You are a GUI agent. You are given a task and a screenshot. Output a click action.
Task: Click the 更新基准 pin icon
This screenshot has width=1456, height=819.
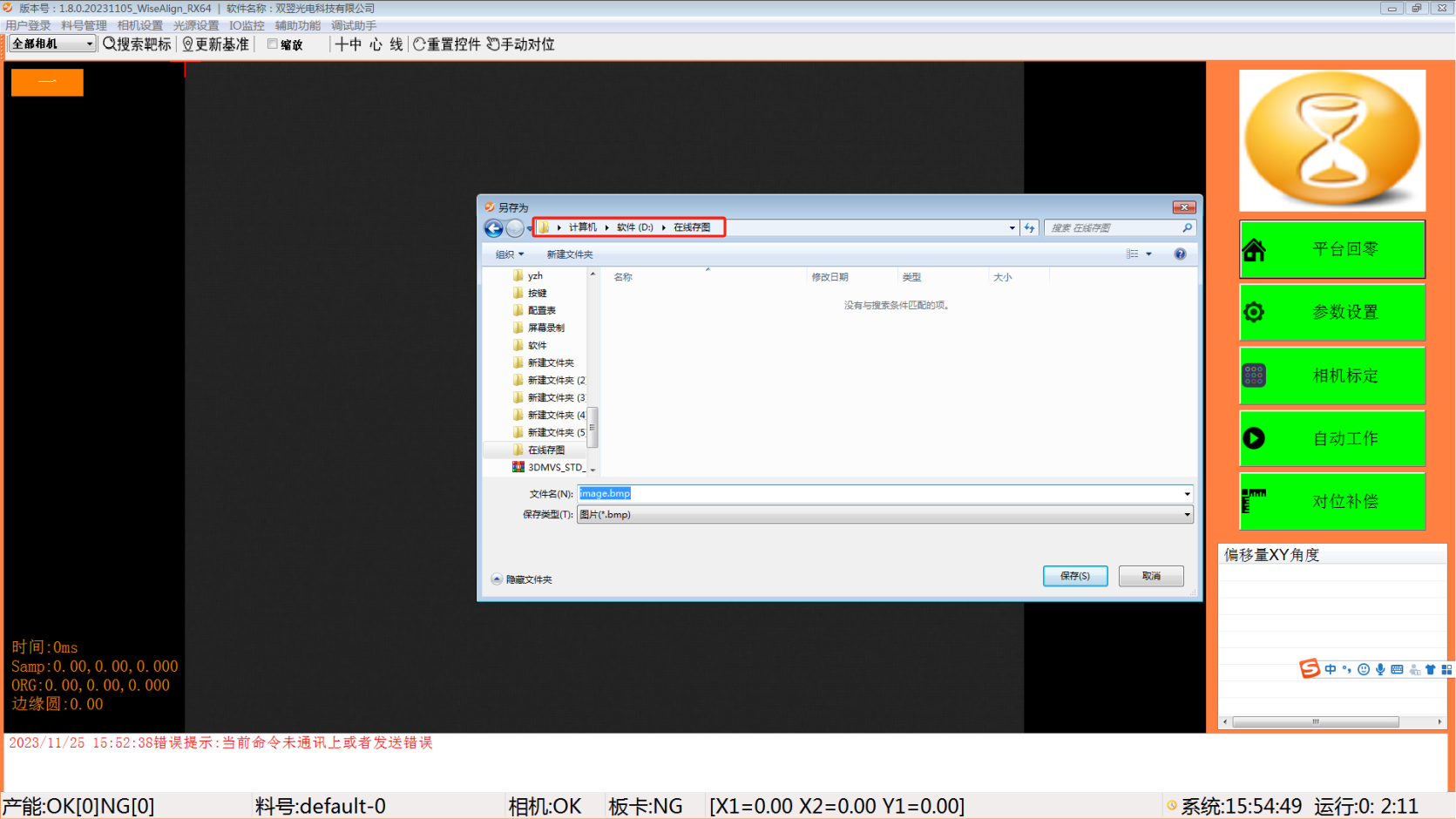coord(187,44)
